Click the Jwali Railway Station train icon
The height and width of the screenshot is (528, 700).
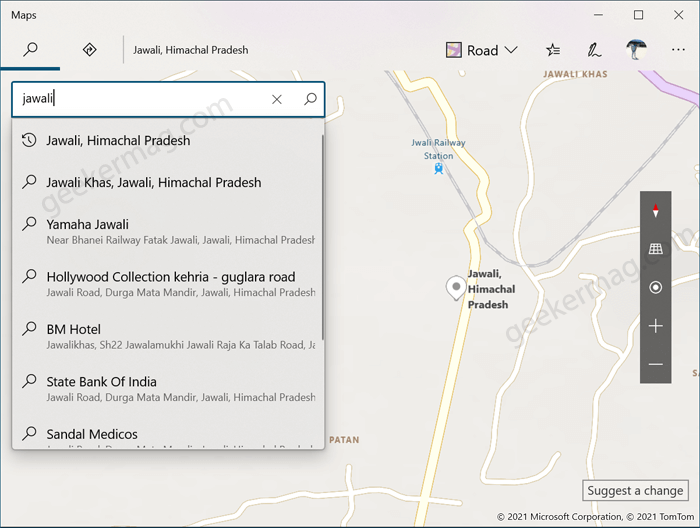click(x=438, y=168)
